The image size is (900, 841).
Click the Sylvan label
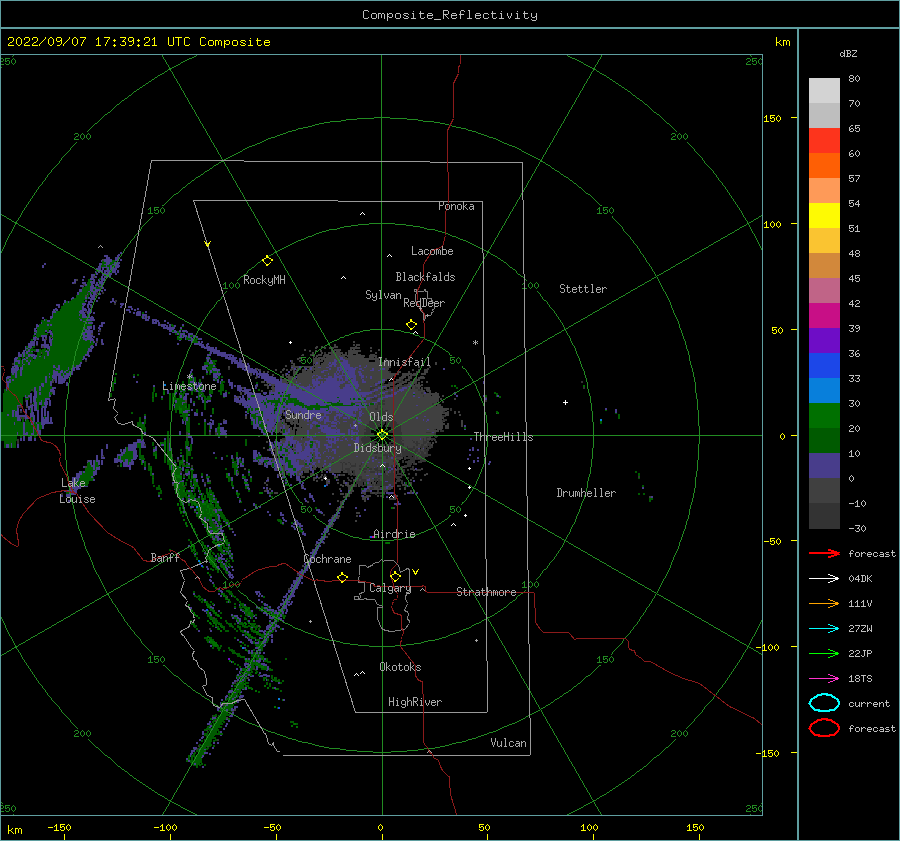[383, 295]
